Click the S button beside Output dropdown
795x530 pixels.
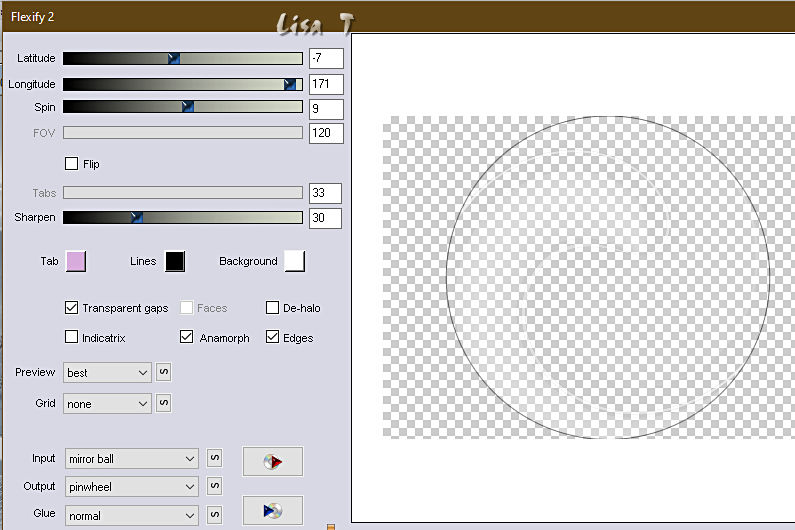[x=215, y=486]
